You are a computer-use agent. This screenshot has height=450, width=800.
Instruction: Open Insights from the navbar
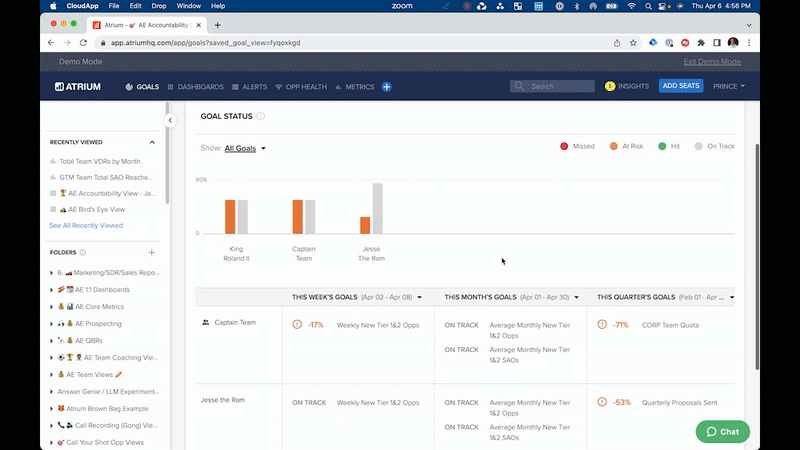[627, 86]
